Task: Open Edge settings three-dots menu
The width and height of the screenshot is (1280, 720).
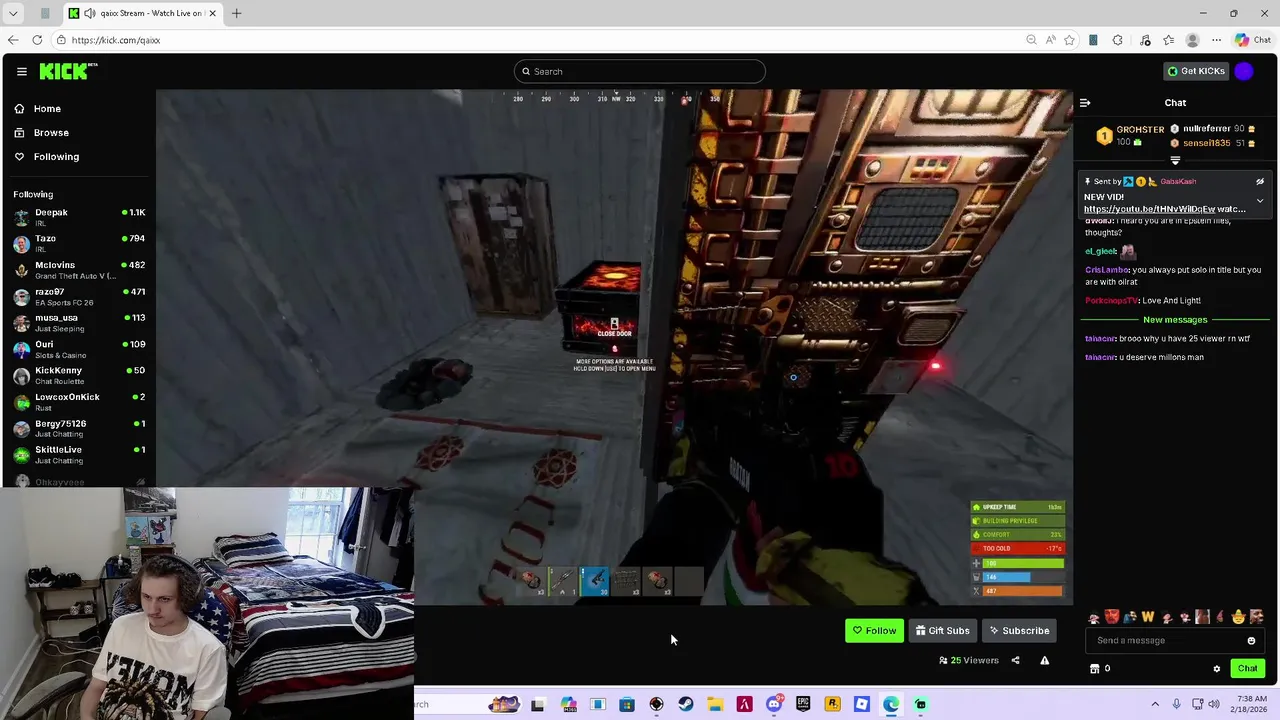Action: (1216, 40)
